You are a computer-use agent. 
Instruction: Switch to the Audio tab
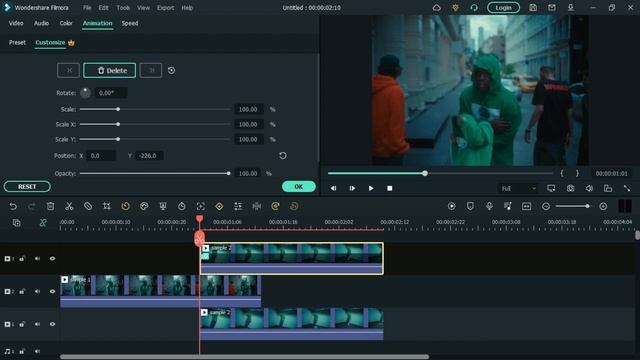tap(41, 23)
